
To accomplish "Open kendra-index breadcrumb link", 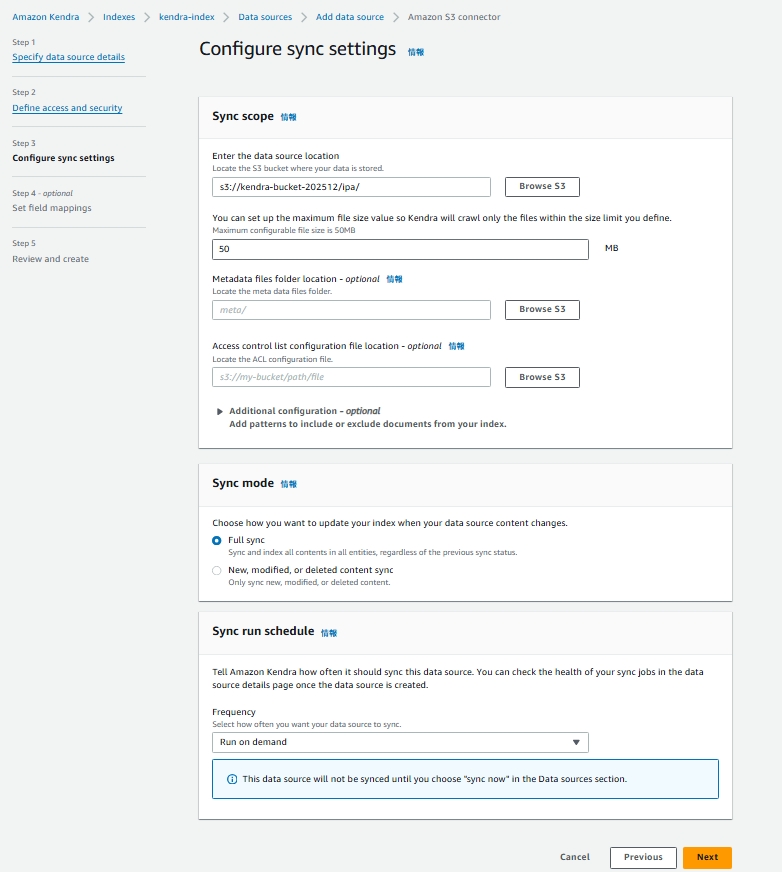I will pos(187,17).
